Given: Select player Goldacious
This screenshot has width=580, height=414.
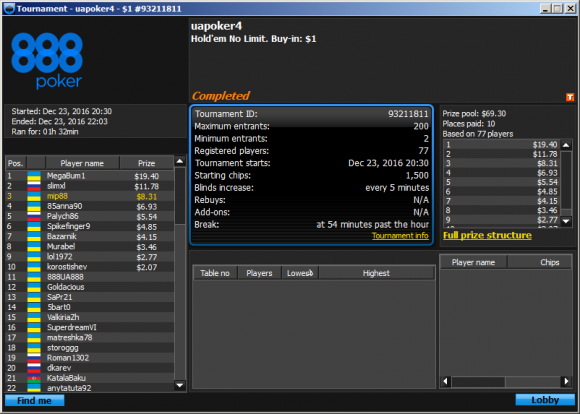Looking at the screenshot, I should pos(90,287).
